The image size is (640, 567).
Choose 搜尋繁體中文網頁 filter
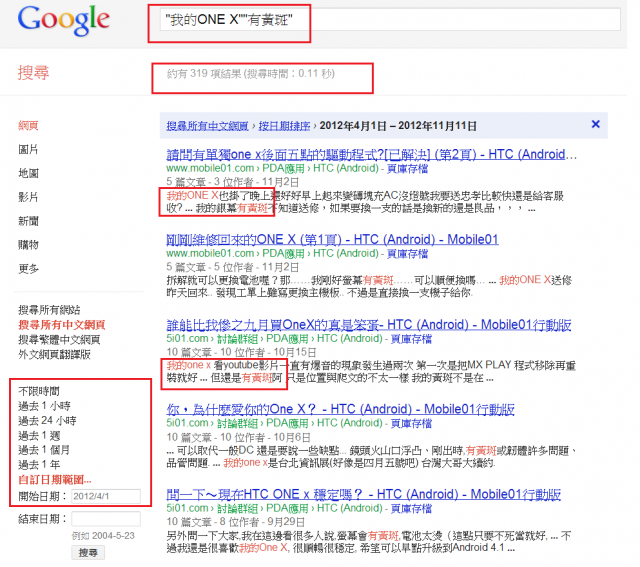pos(59,340)
